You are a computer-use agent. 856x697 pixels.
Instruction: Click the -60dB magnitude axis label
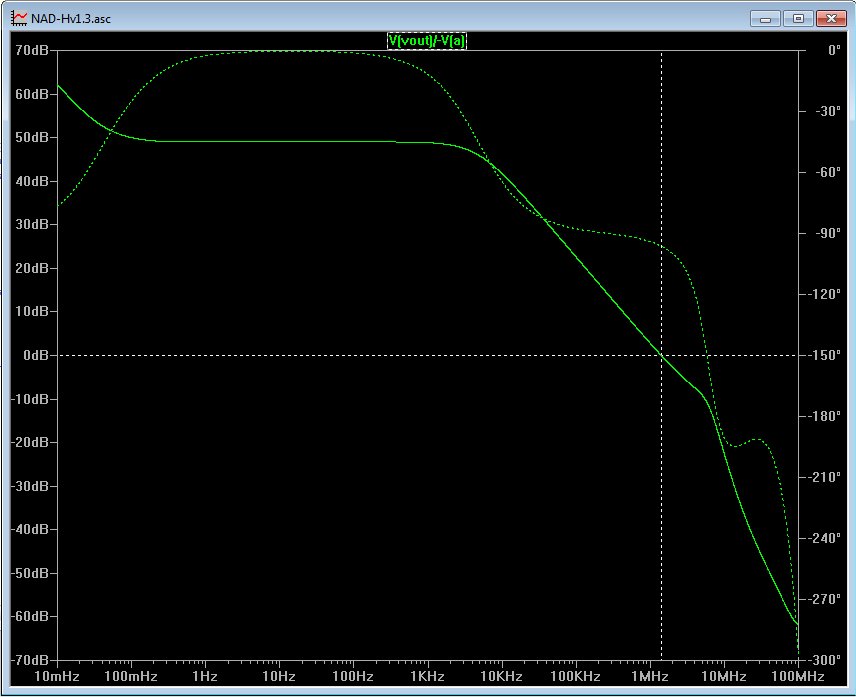tap(30, 616)
